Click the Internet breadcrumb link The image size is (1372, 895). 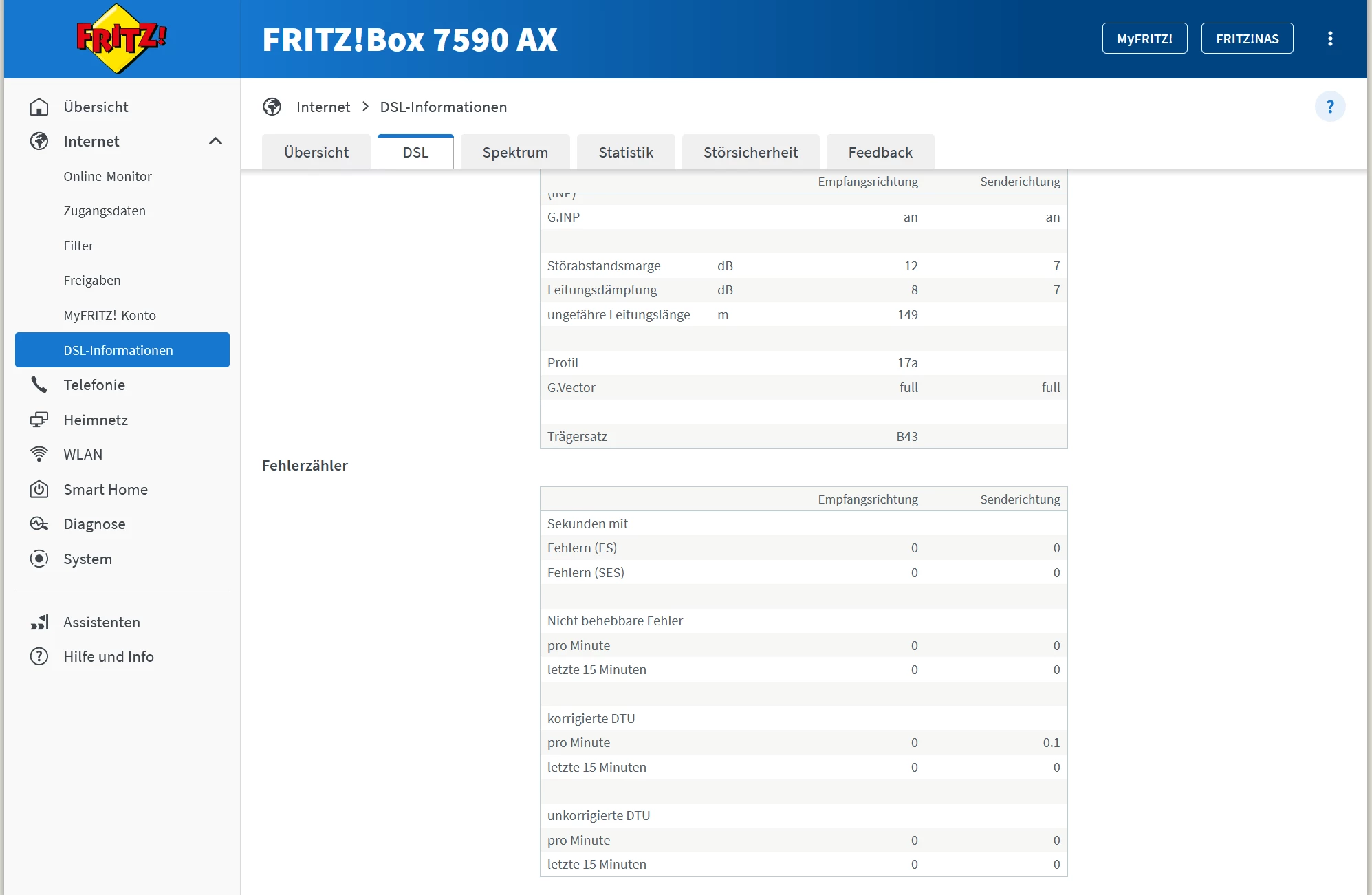click(323, 107)
